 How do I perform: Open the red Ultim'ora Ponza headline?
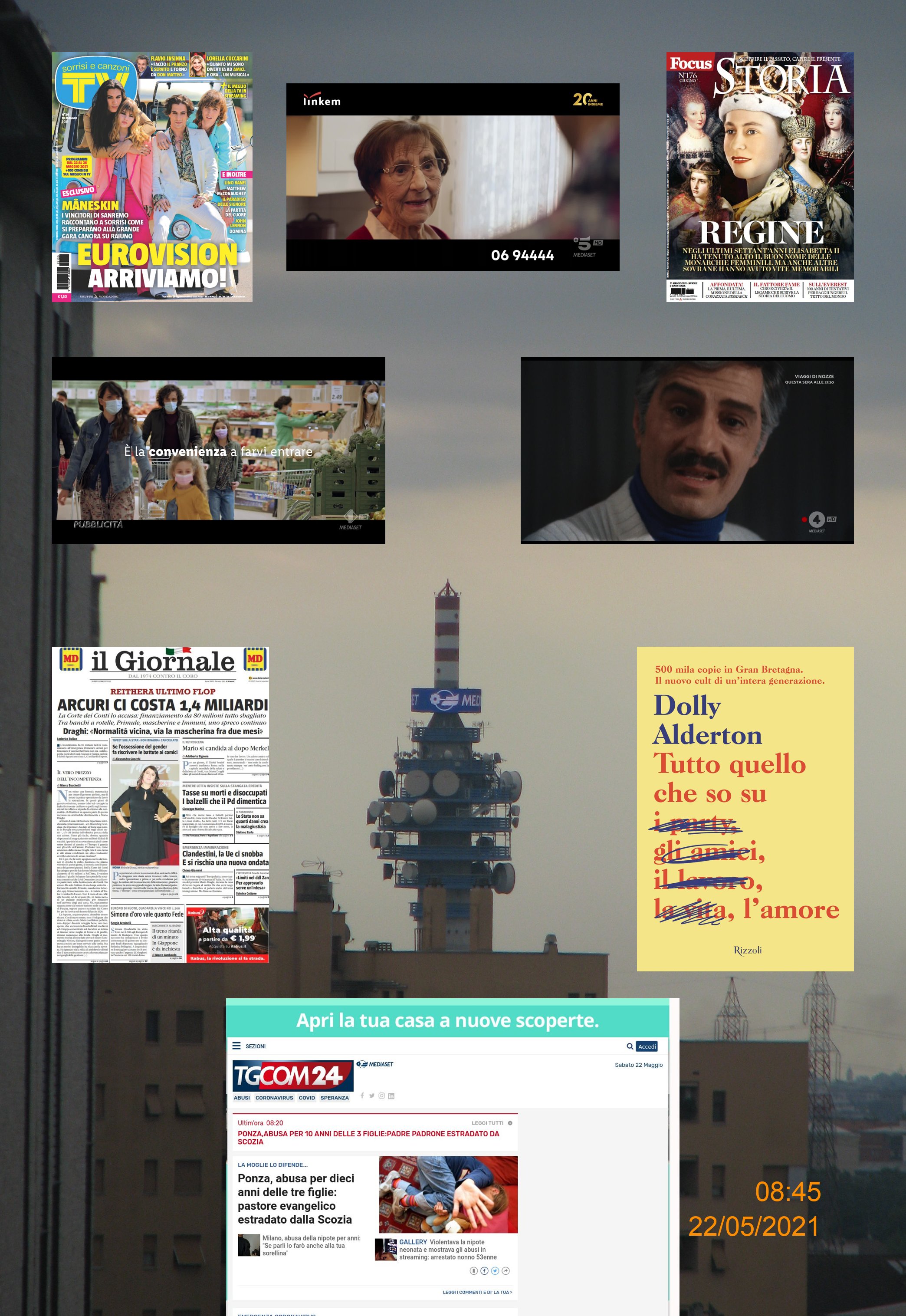[x=368, y=1137]
